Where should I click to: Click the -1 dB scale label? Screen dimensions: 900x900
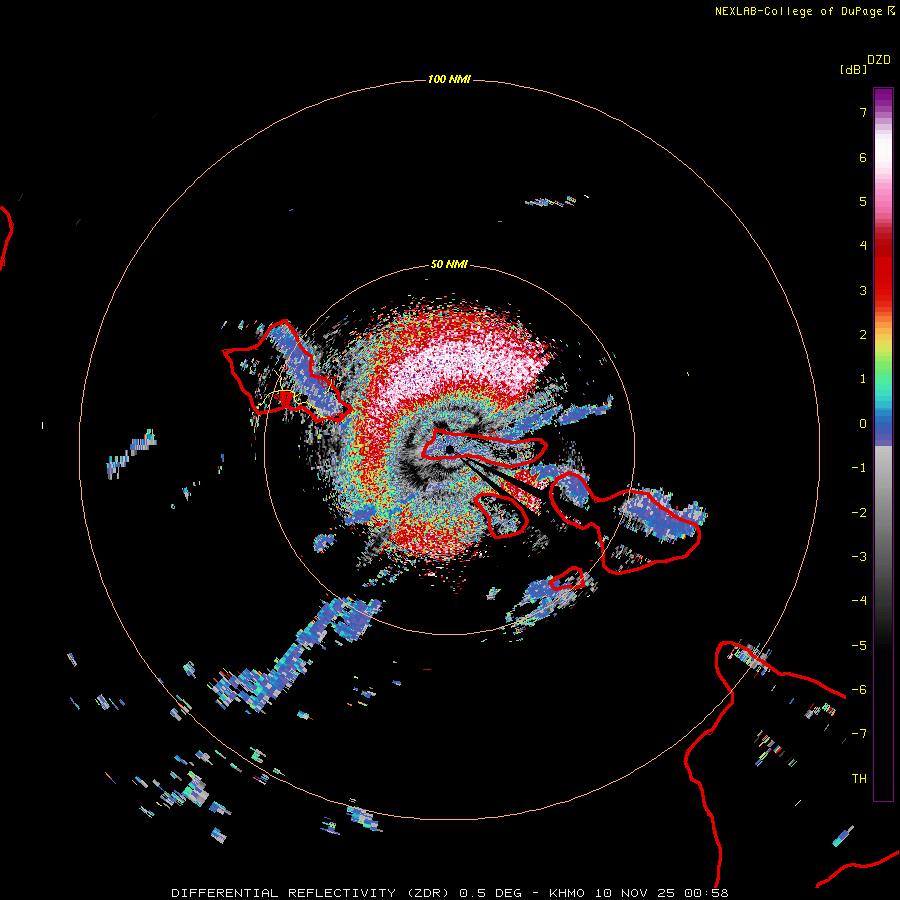coord(859,468)
